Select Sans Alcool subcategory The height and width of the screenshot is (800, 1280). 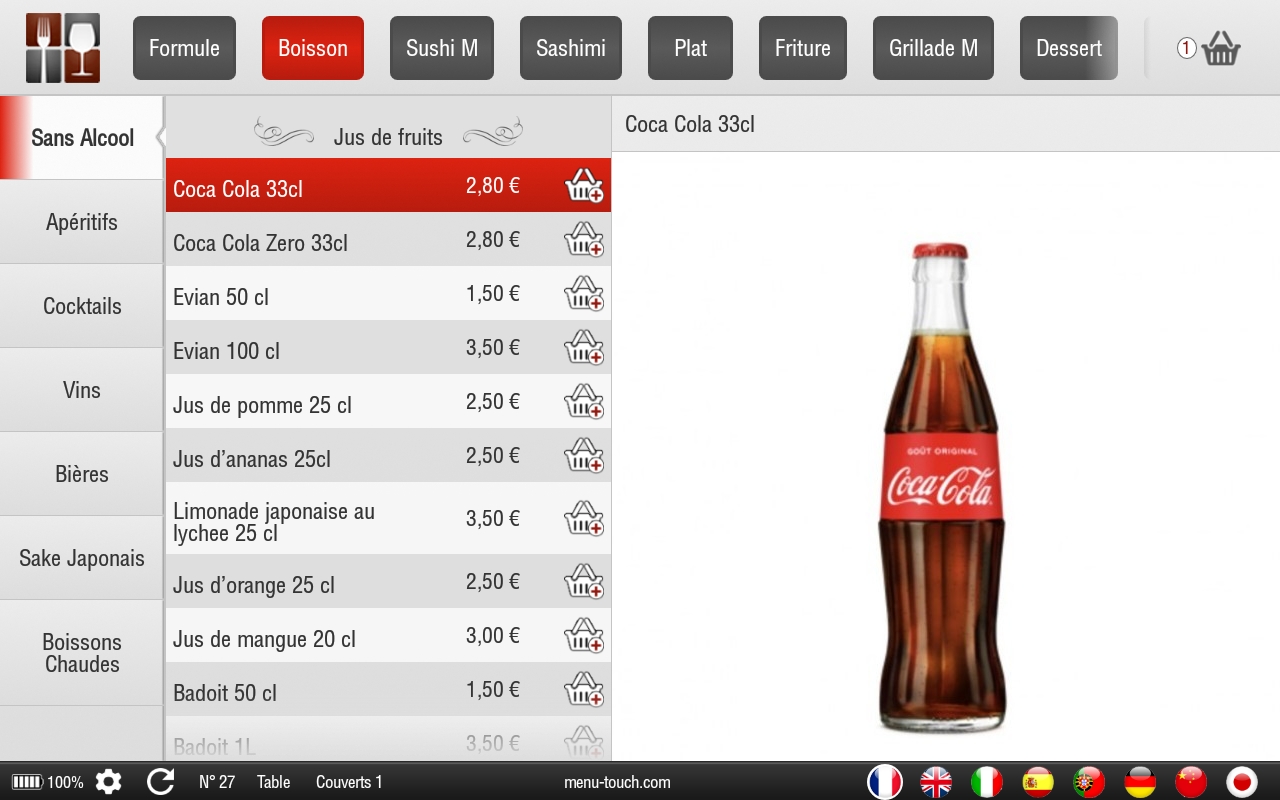(x=82, y=138)
